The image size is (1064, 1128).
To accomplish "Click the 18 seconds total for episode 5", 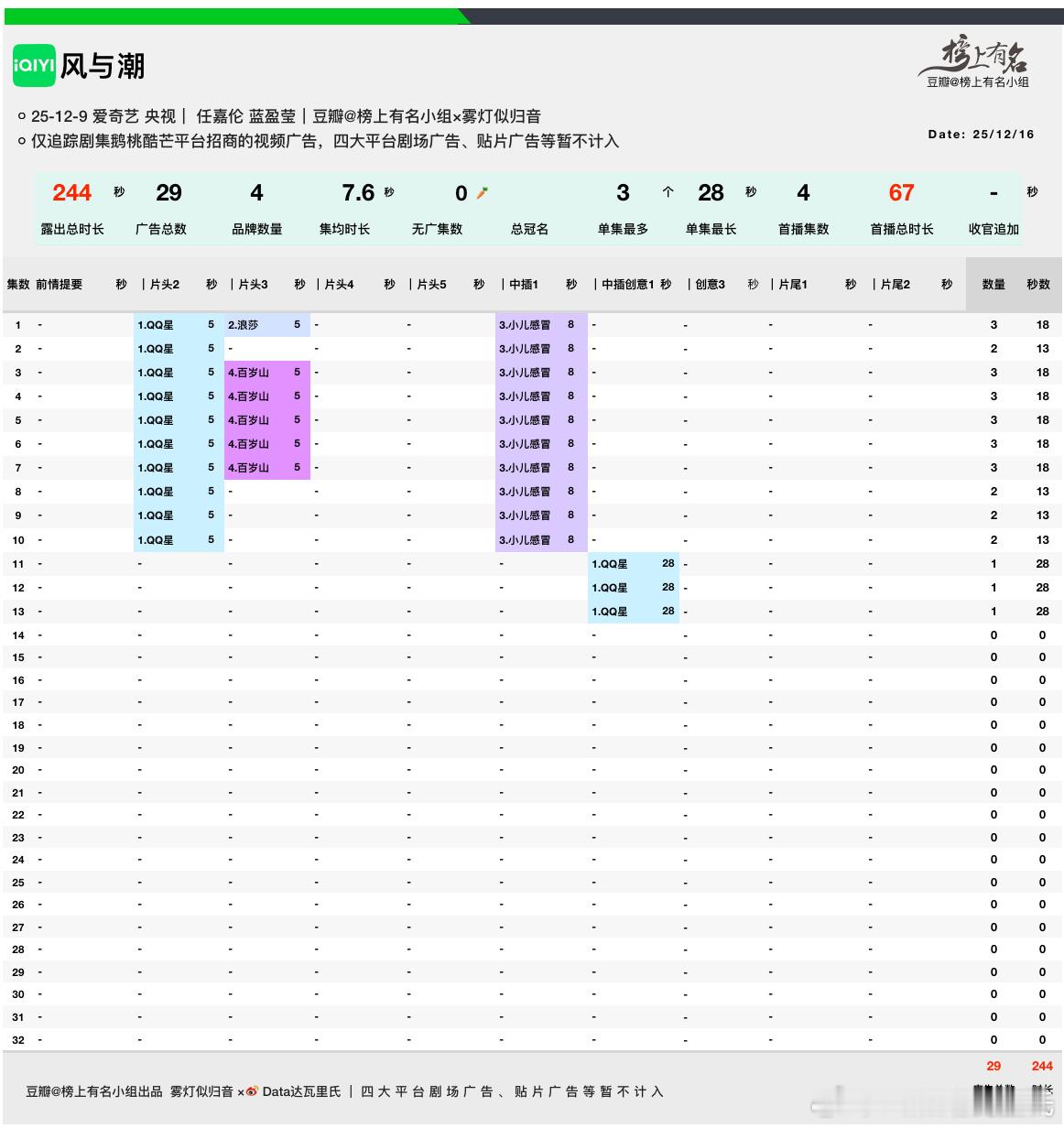I will (1042, 420).
